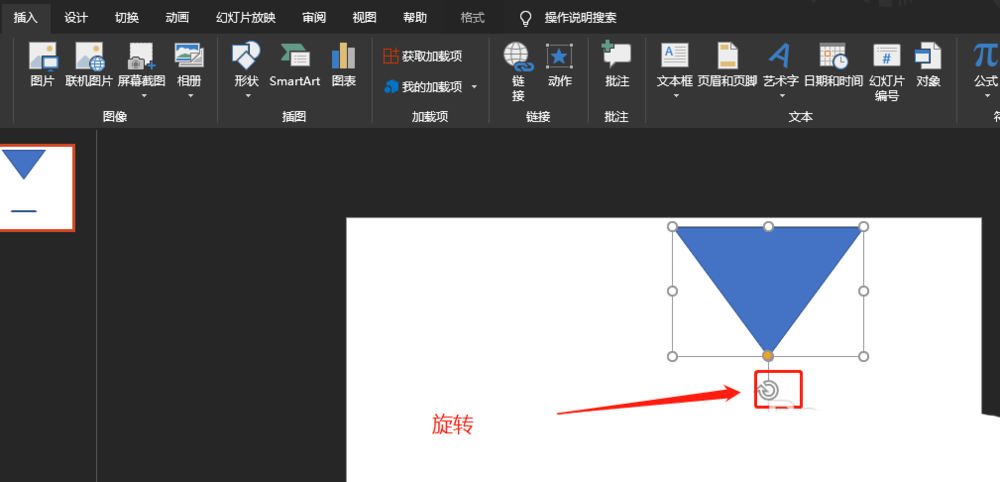Expand the 相册 dropdown arrow
The width and height of the screenshot is (1000, 482).
click(190, 96)
